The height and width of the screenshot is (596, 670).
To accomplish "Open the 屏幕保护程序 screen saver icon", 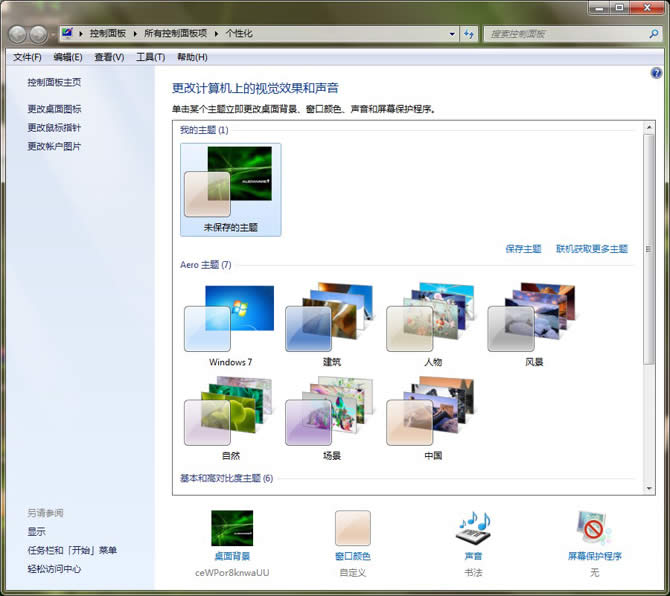I will 594,529.
